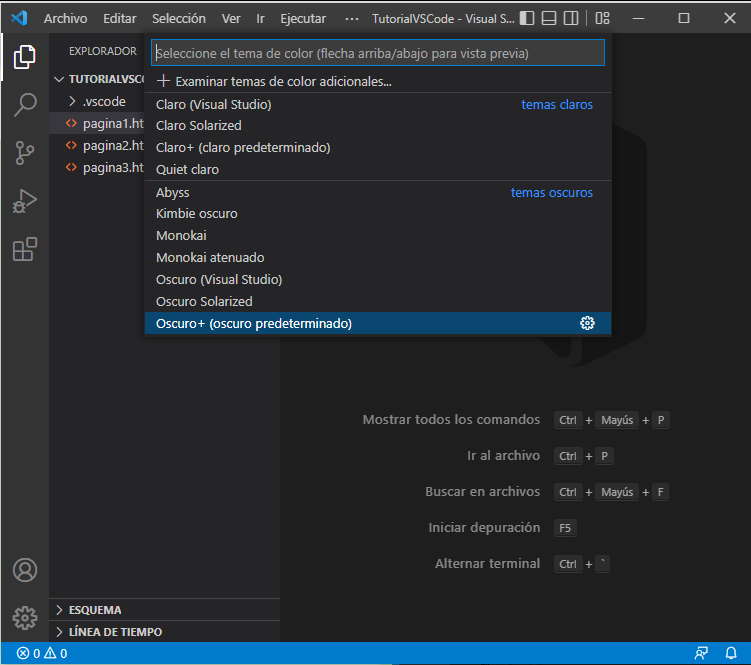This screenshot has width=751, height=665.
Task: Open notifications bell in status bar
Action: (x=731, y=653)
